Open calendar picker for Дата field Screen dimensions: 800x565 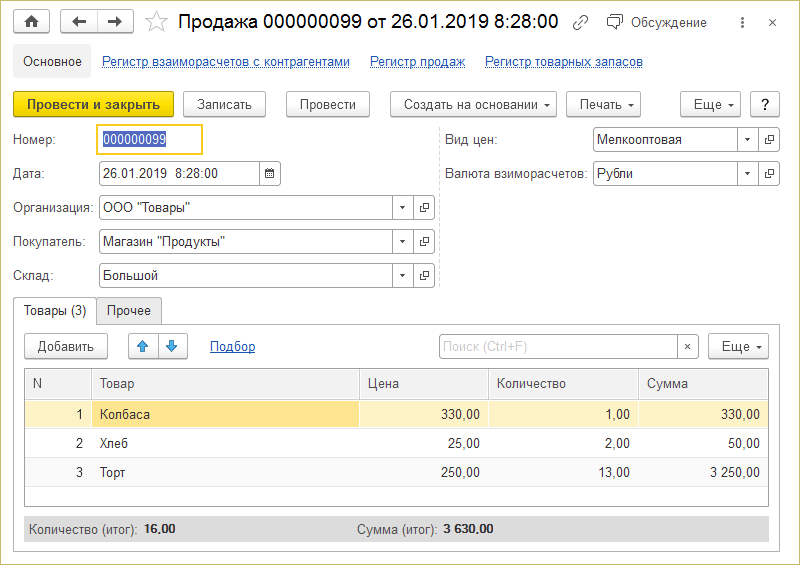(x=270, y=174)
